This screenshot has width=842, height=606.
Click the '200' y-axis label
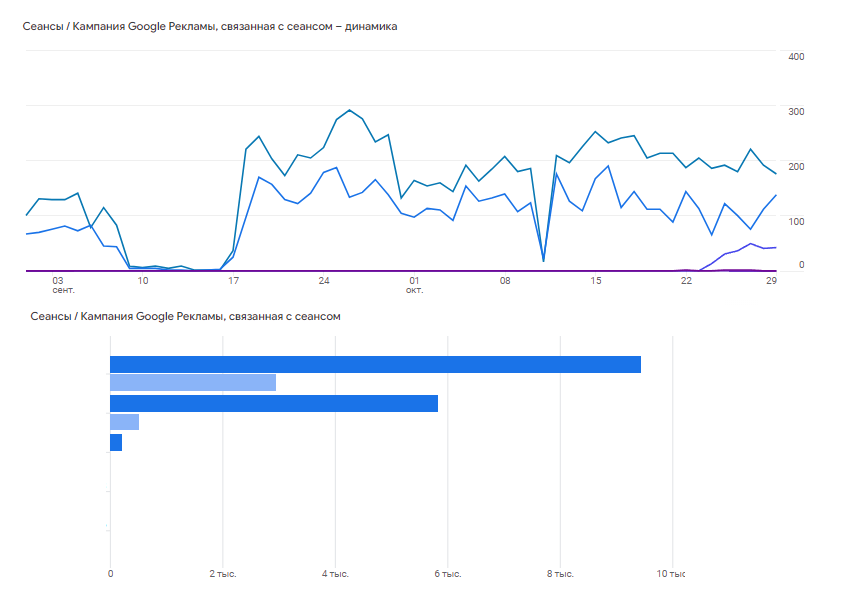click(x=796, y=167)
